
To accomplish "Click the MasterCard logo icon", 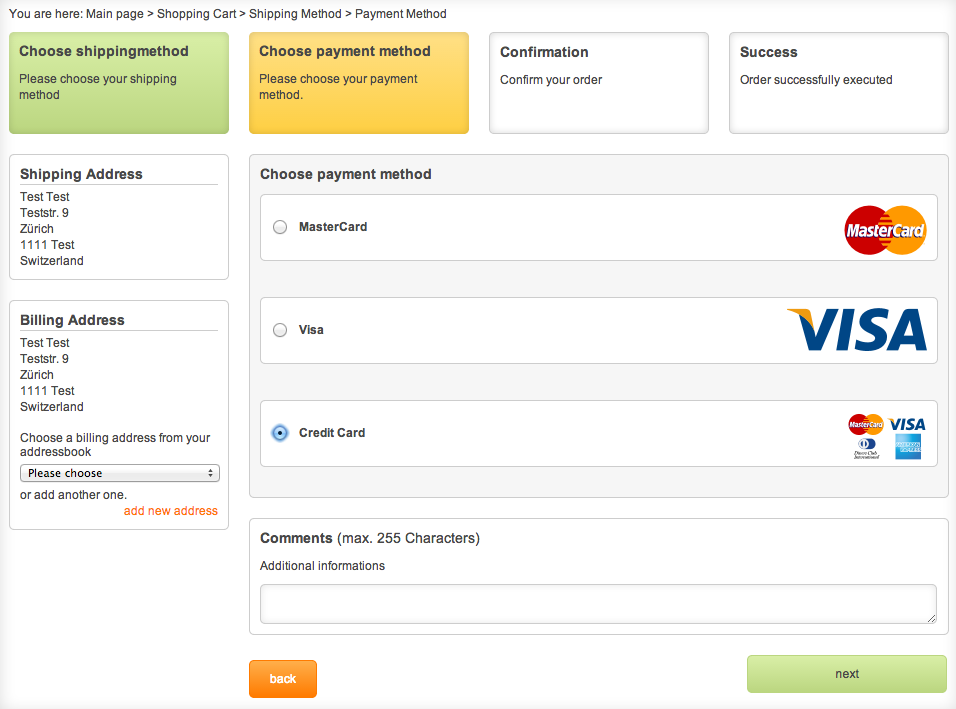I will [885, 230].
